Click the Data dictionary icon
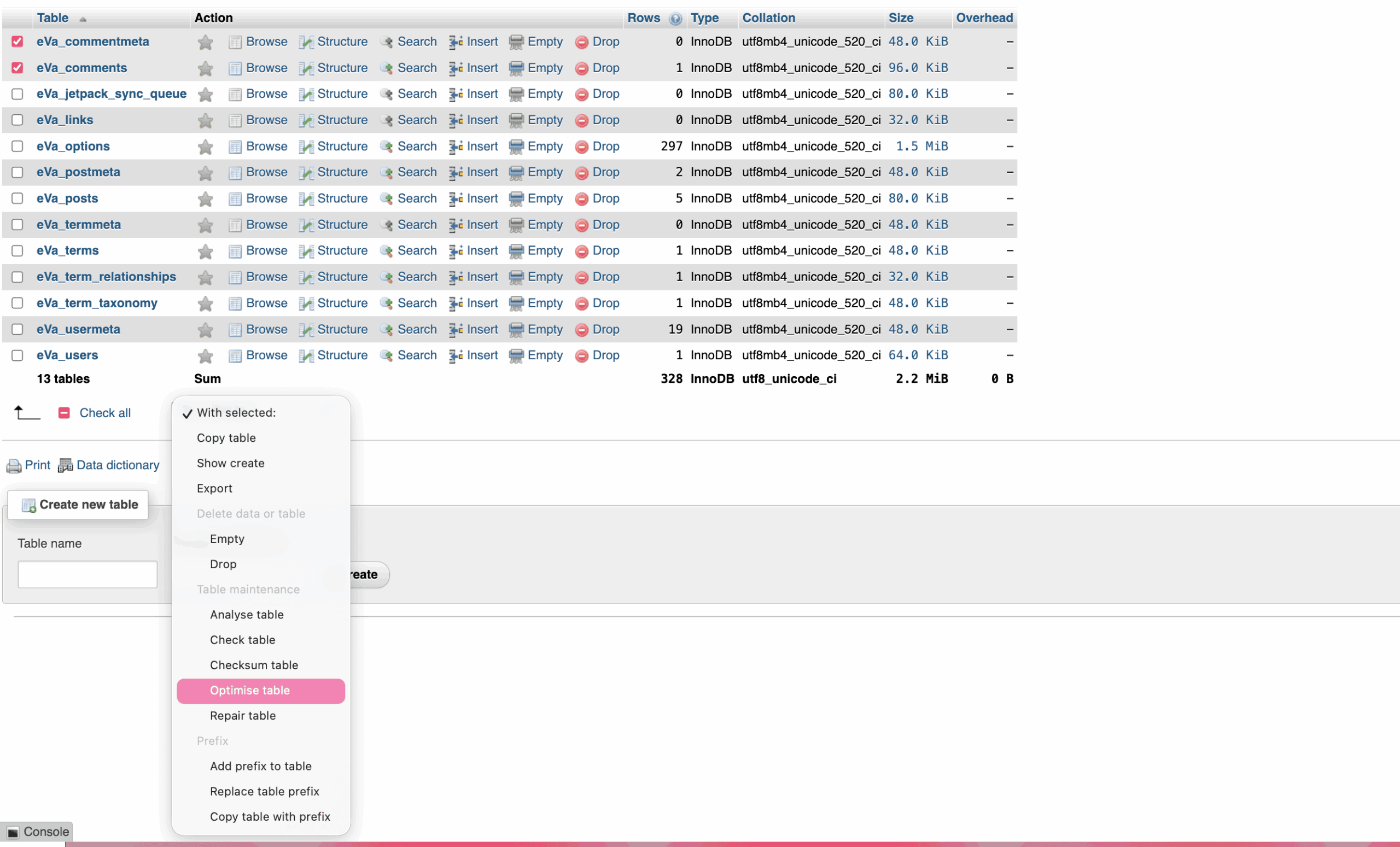1400x847 pixels. [x=65, y=466]
